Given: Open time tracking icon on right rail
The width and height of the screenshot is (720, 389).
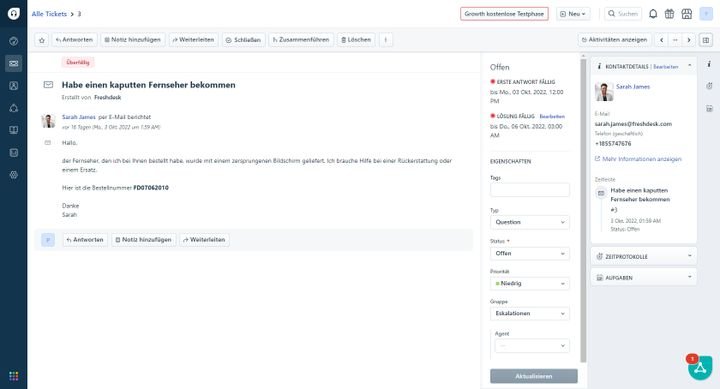Looking at the screenshot, I should pyautogui.click(x=709, y=86).
